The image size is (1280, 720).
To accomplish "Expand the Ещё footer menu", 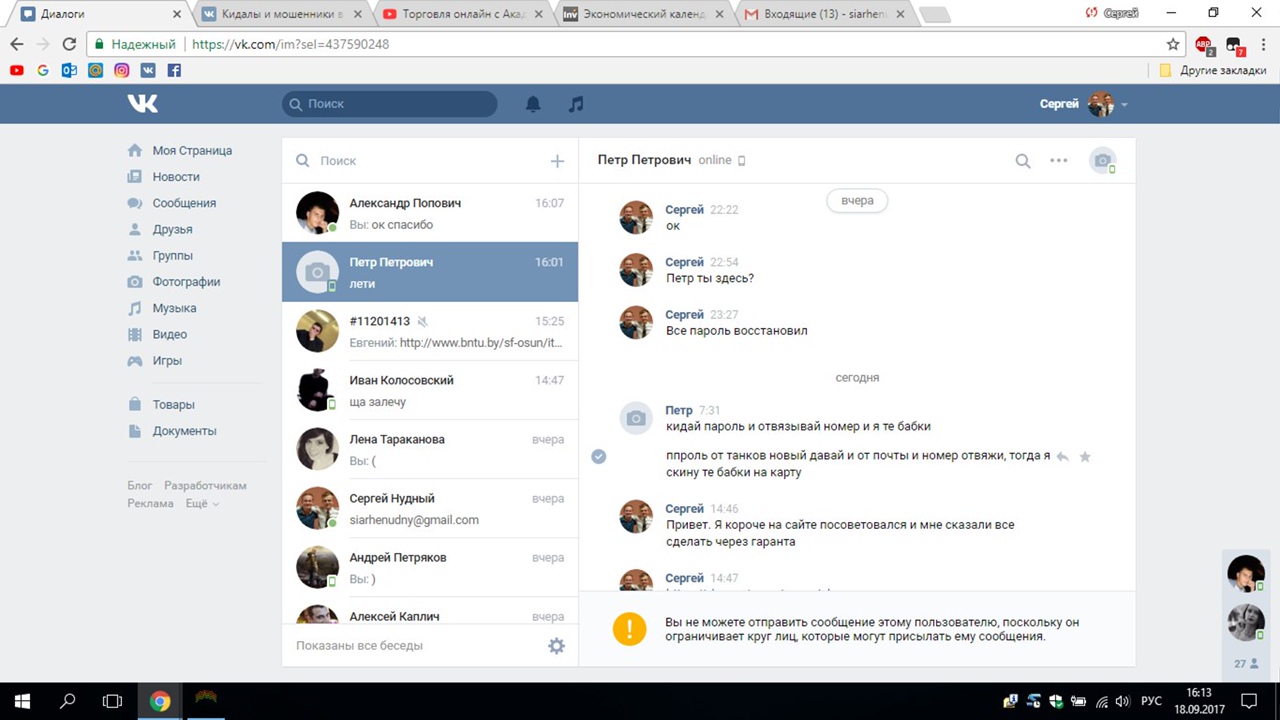I will point(202,504).
